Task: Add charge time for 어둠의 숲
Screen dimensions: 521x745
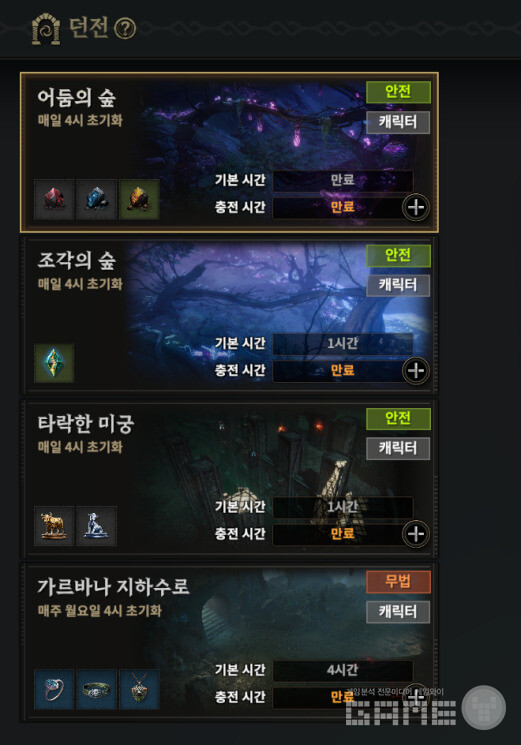Action: 416,207
